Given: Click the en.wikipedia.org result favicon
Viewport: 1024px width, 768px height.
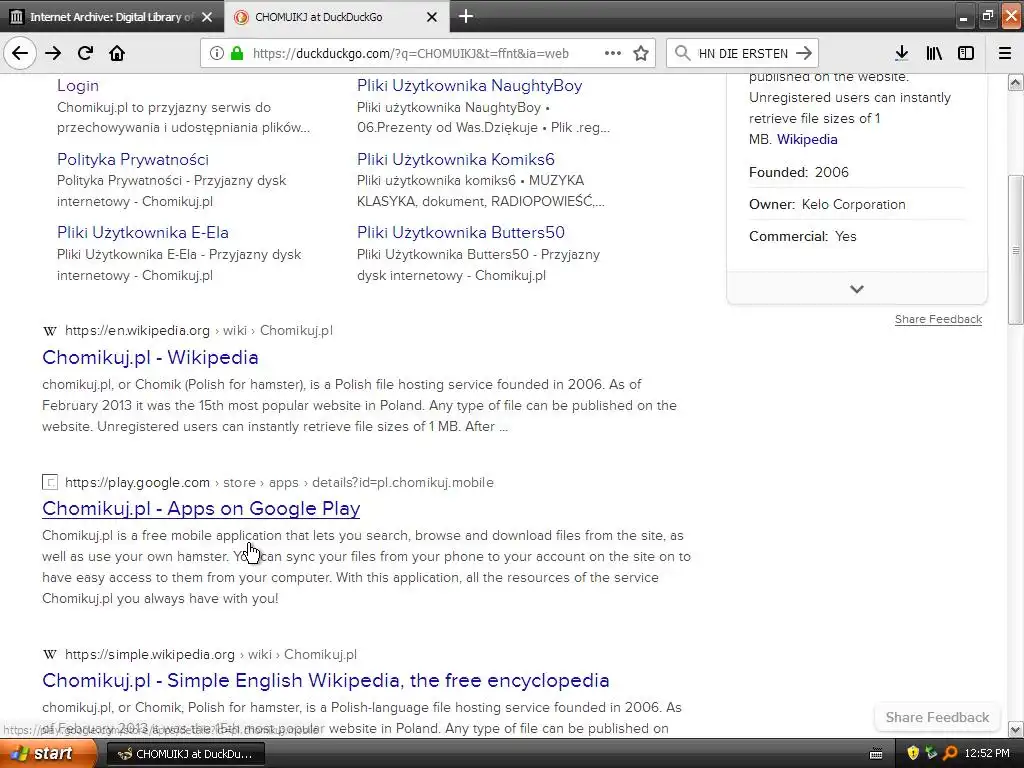Looking at the screenshot, I should tap(50, 331).
